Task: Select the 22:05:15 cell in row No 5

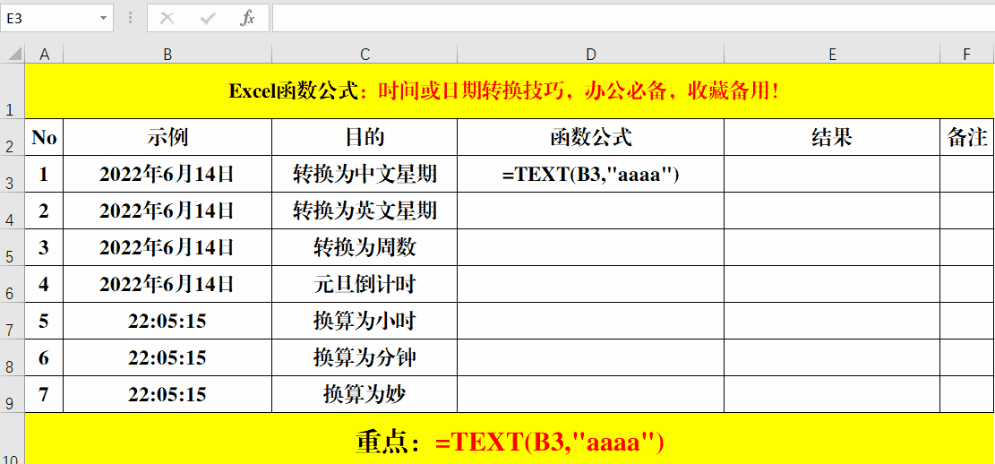Action: (168, 321)
